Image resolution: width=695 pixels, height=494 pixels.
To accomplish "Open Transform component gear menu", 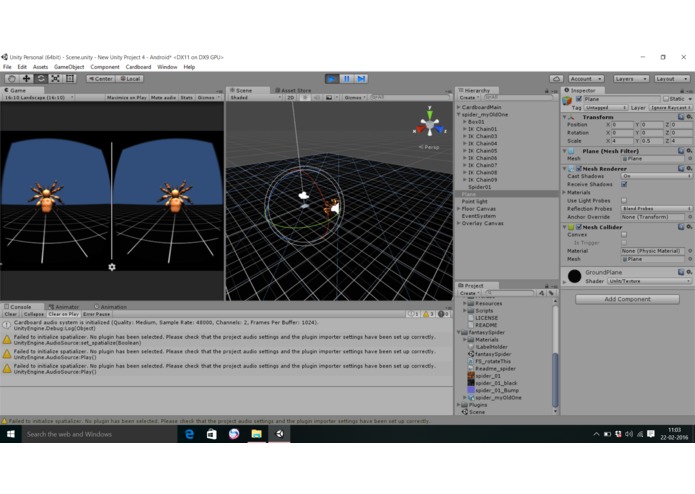I will [689, 117].
